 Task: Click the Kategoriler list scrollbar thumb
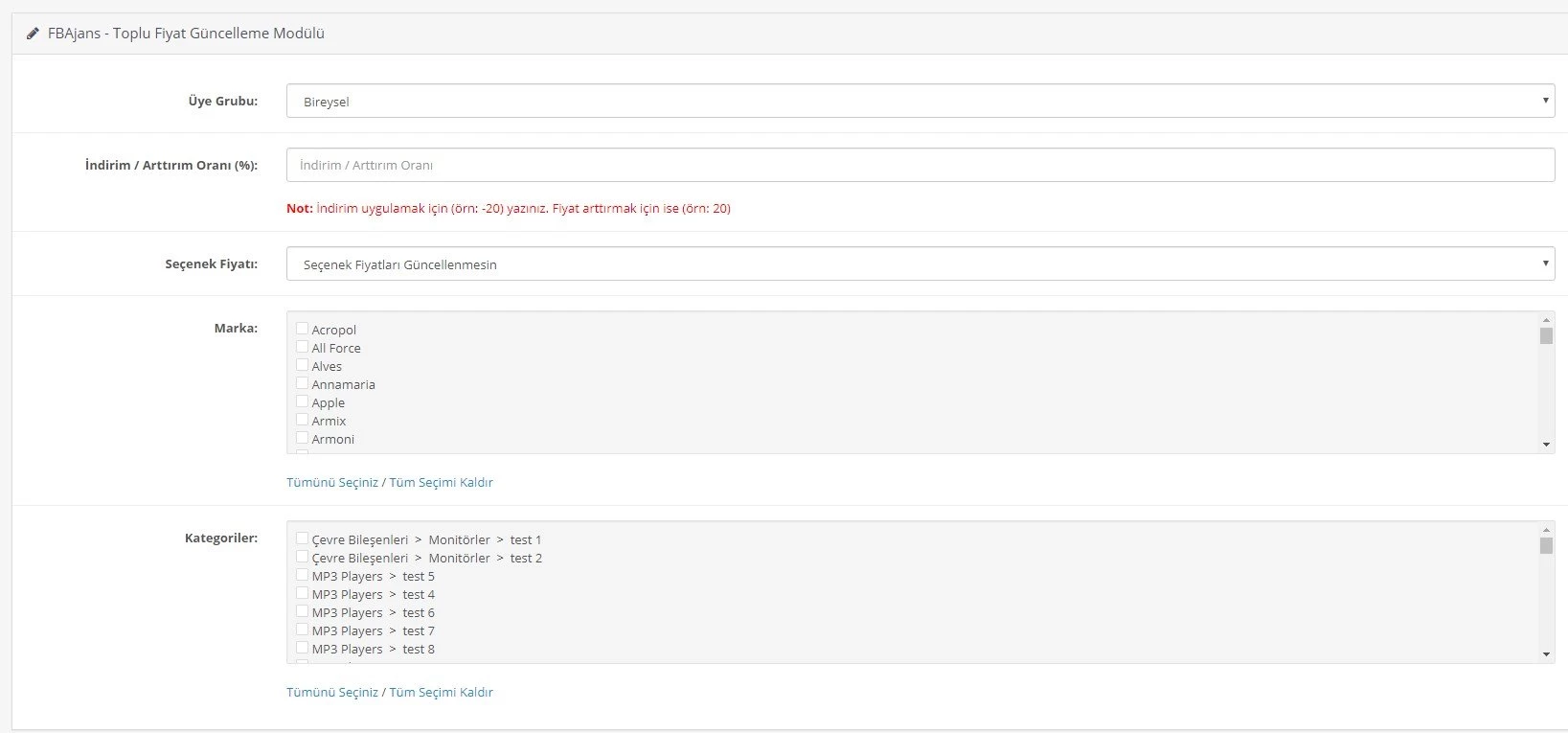(x=1546, y=545)
